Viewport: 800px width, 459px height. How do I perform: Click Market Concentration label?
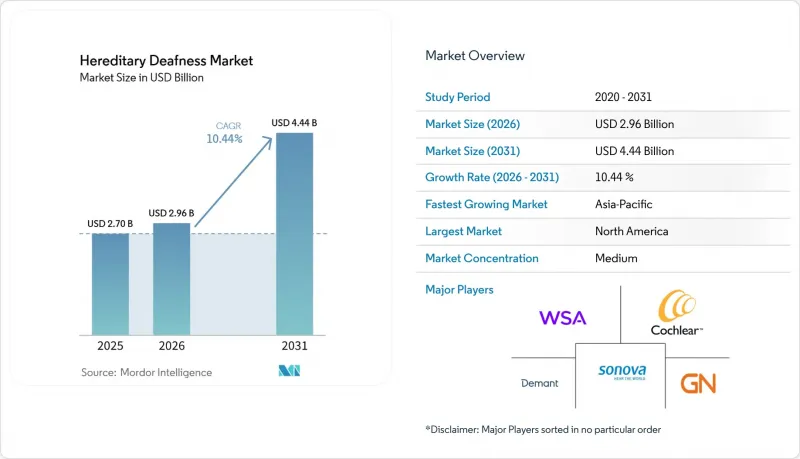pyautogui.click(x=482, y=258)
